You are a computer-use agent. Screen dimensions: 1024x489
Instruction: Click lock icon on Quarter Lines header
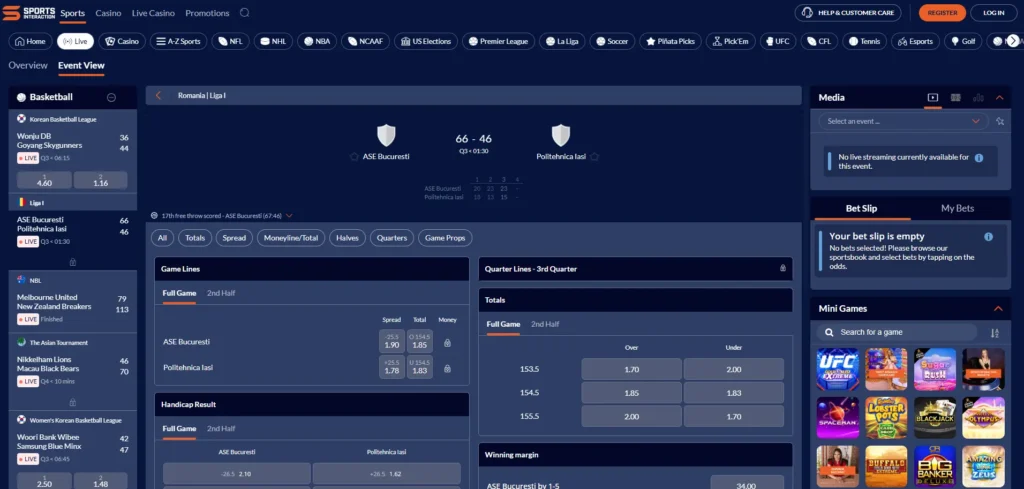(x=782, y=268)
